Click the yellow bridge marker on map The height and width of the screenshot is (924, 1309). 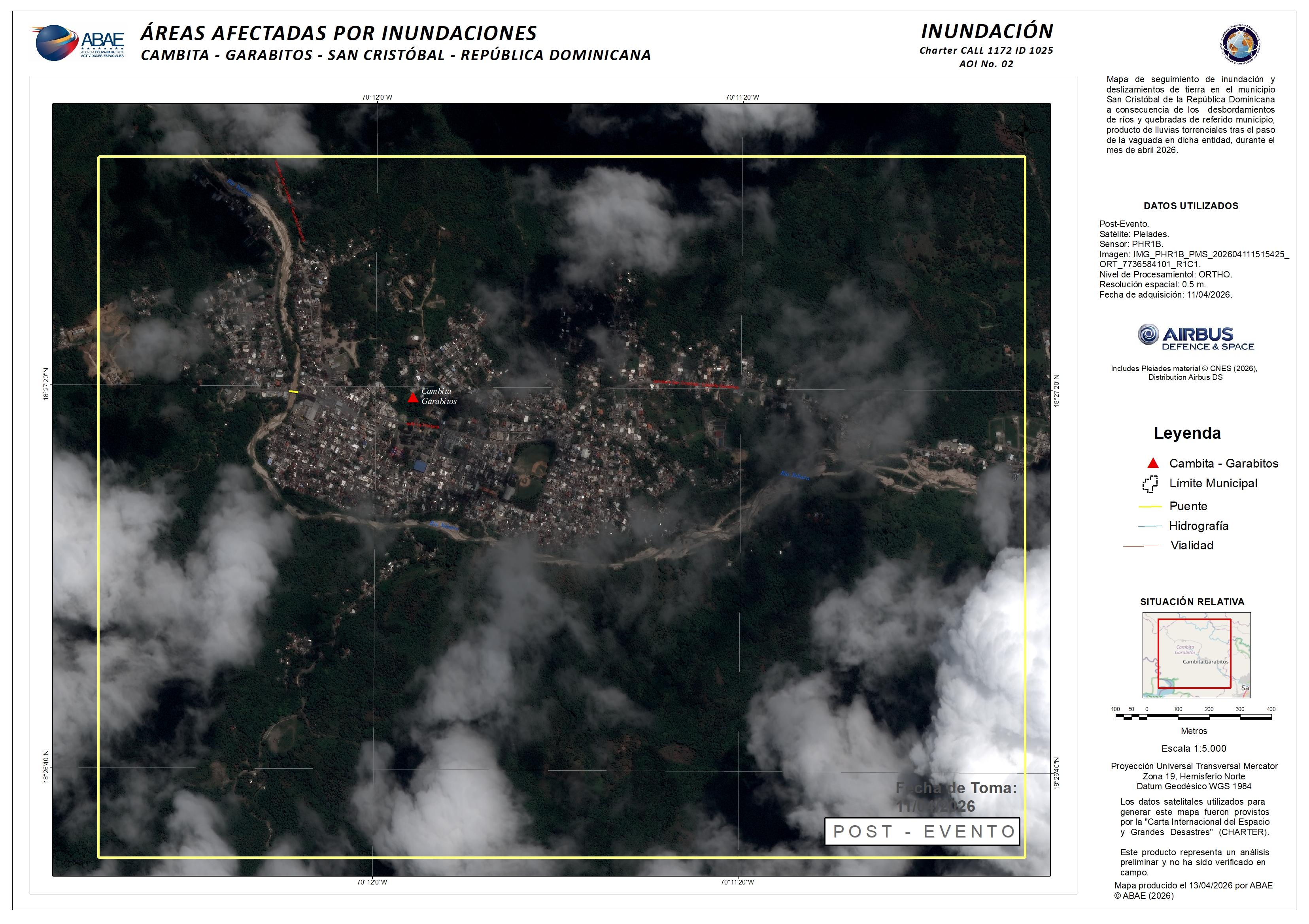[294, 392]
